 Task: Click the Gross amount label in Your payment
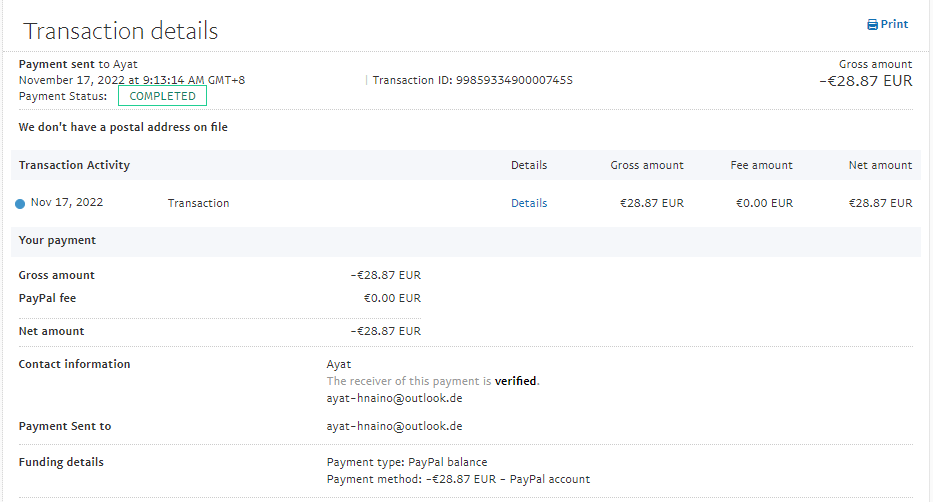click(x=57, y=275)
